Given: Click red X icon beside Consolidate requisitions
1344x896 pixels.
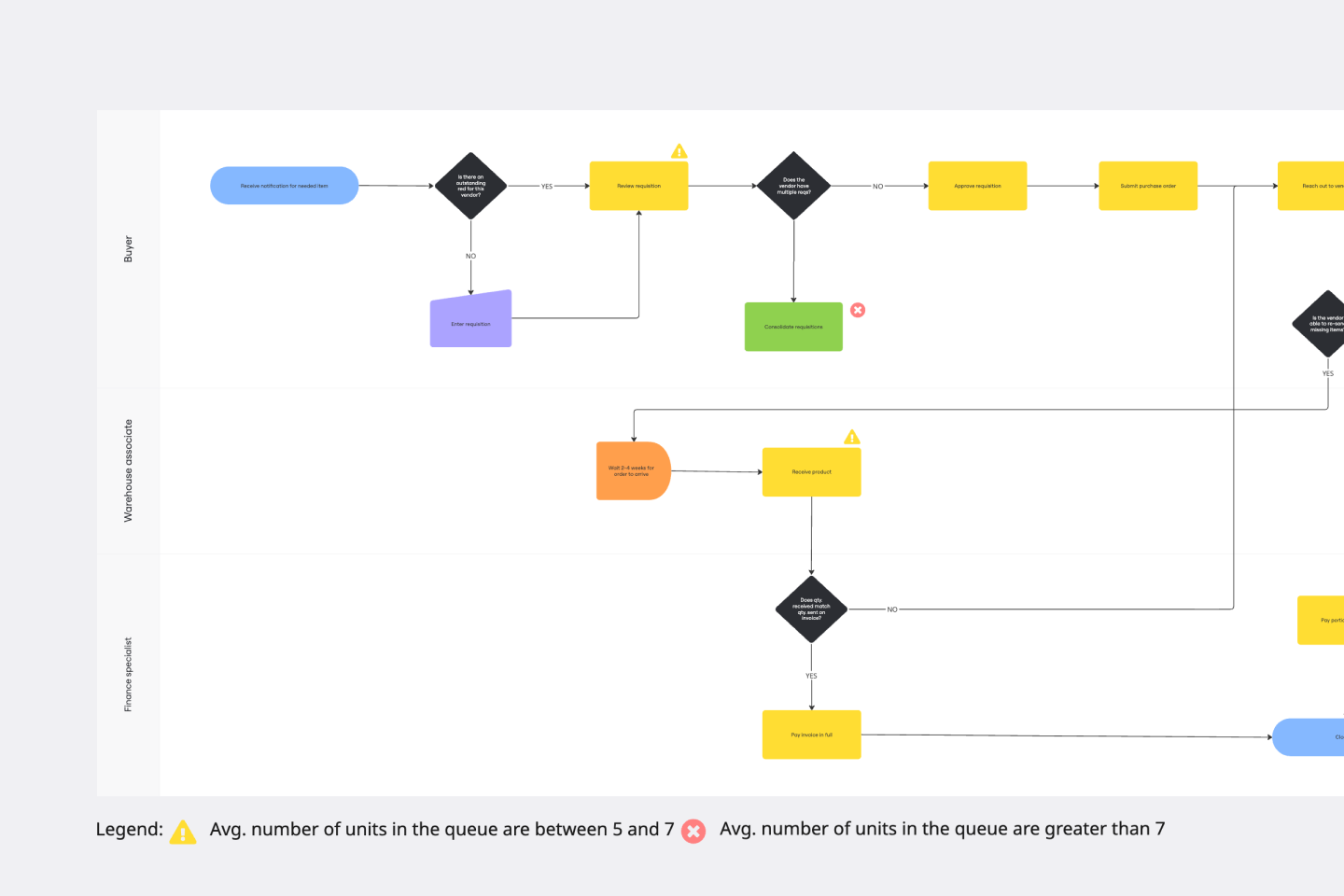Looking at the screenshot, I should pos(858,310).
